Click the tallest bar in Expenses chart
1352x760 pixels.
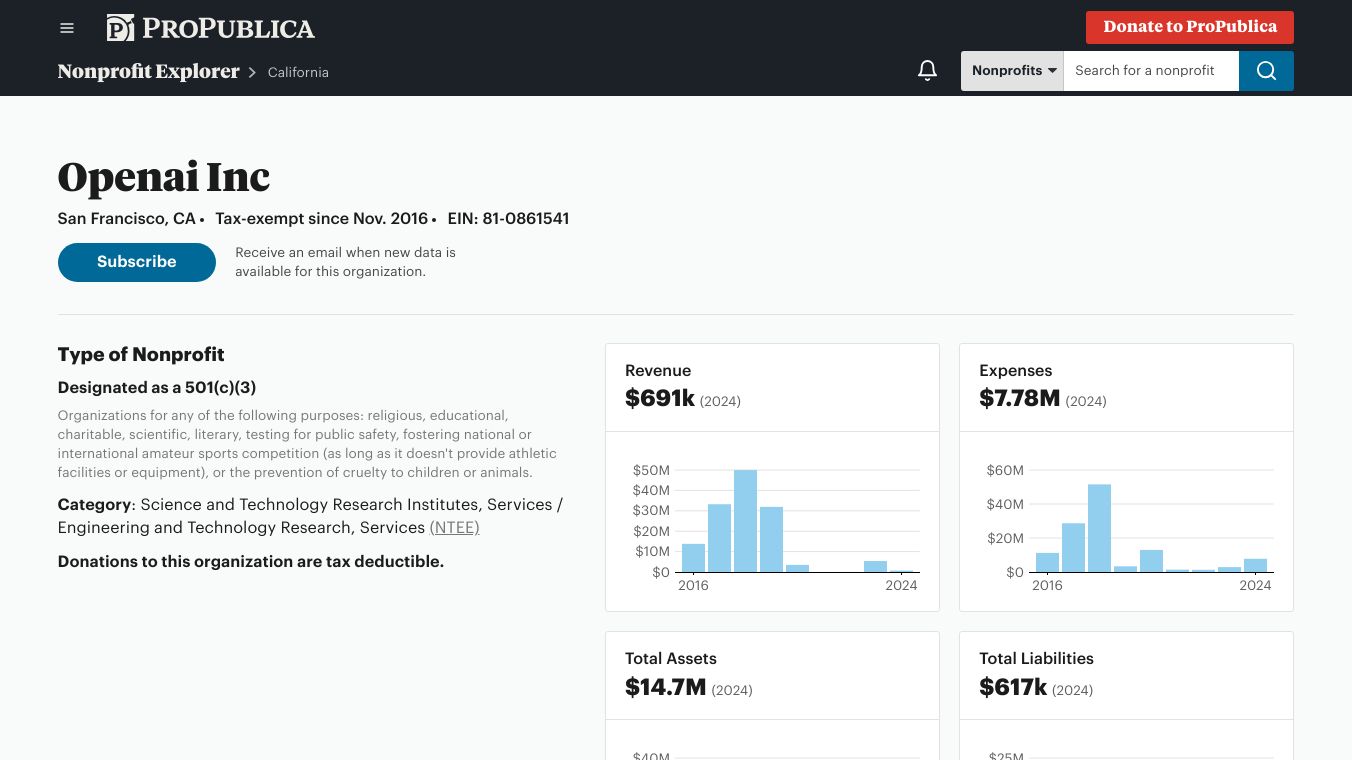pos(1099,528)
